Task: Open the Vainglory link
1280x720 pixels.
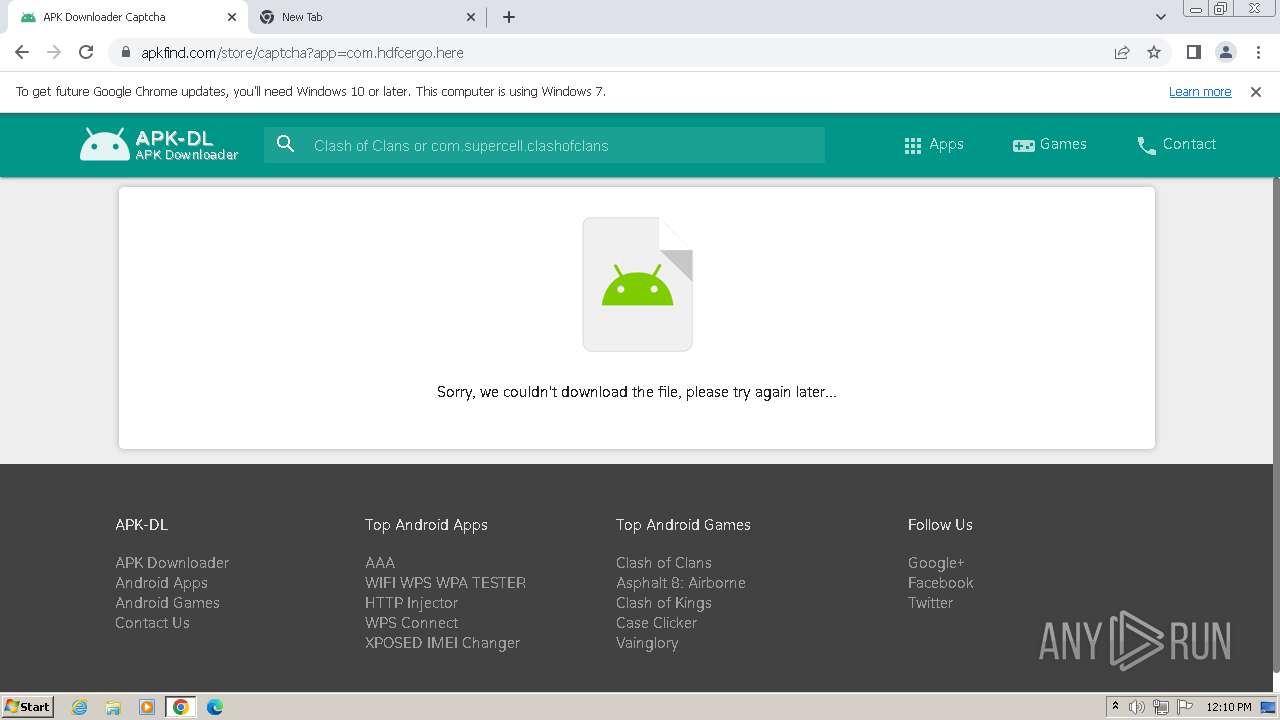Action: 647,642
